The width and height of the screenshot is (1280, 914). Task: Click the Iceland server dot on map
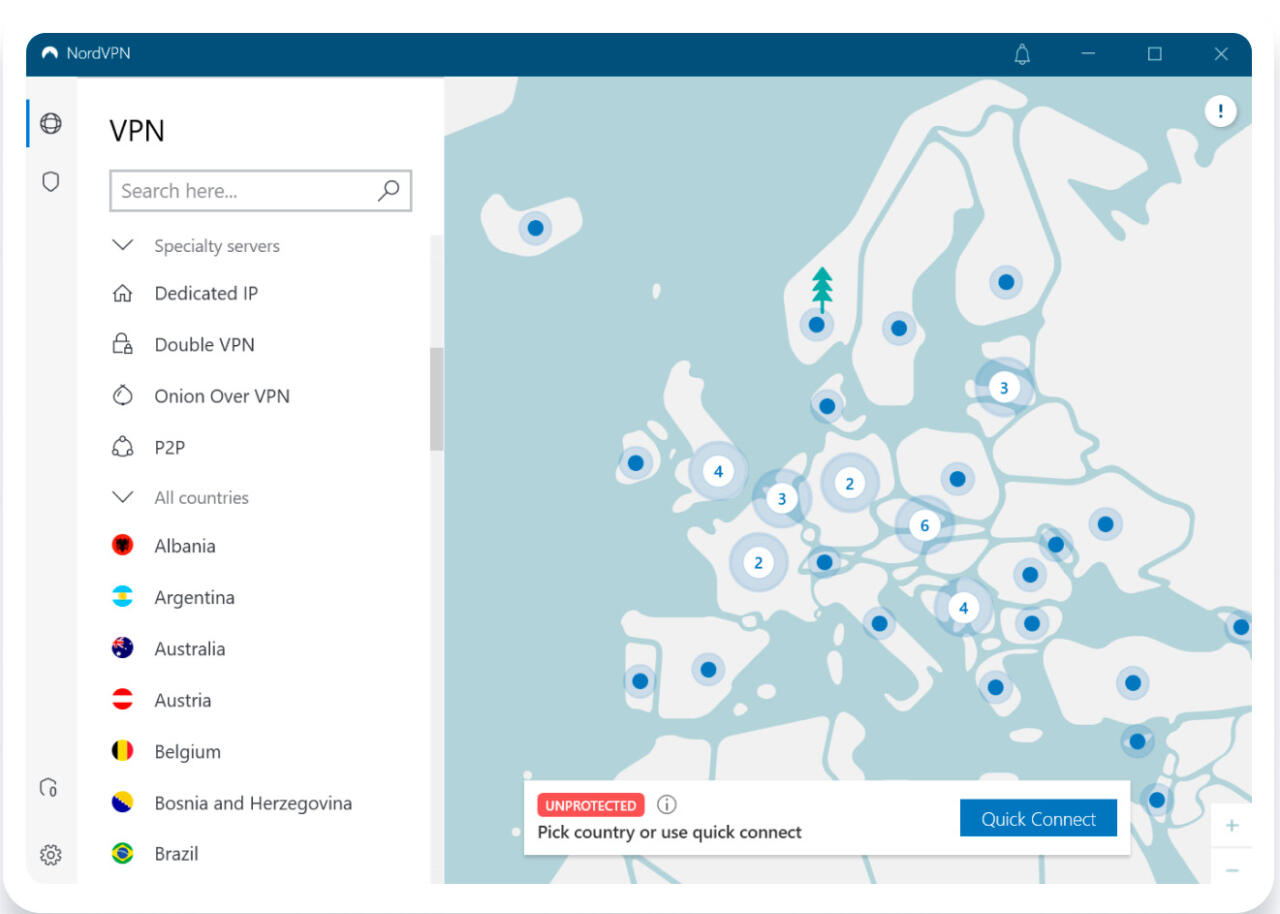click(535, 228)
